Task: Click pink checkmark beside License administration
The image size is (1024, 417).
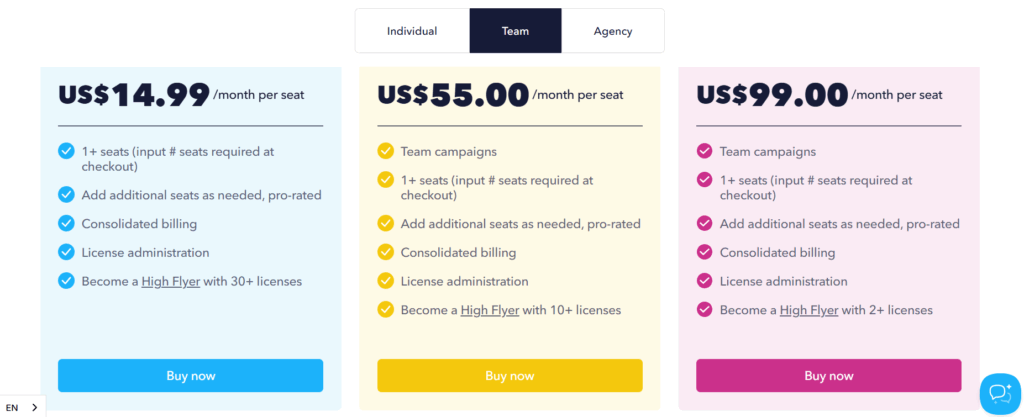Action: tap(705, 281)
